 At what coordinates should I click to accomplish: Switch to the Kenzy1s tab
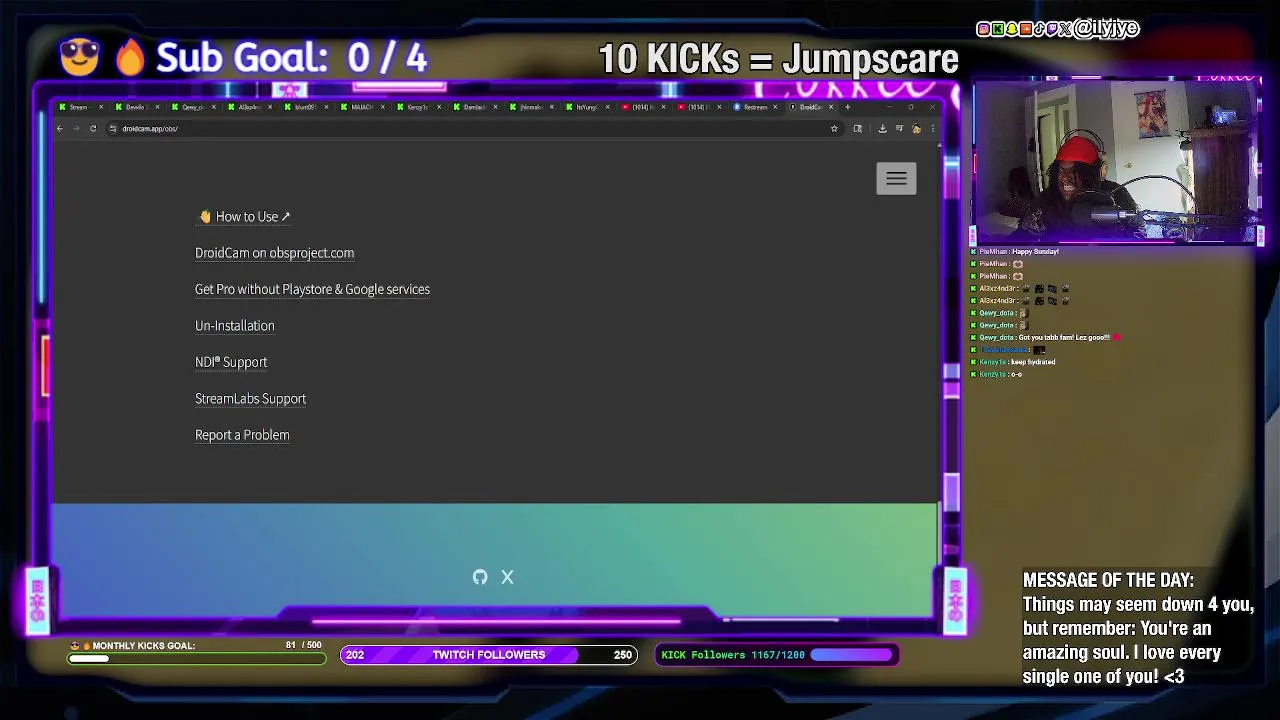(417, 107)
